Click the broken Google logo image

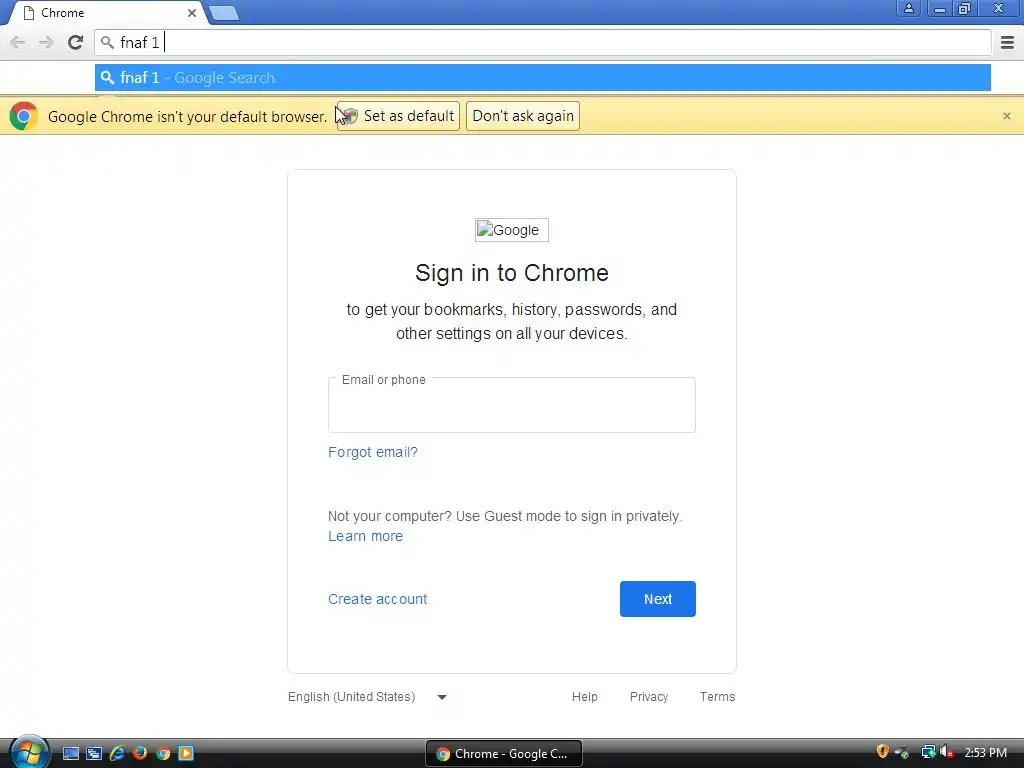coord(512,230)
